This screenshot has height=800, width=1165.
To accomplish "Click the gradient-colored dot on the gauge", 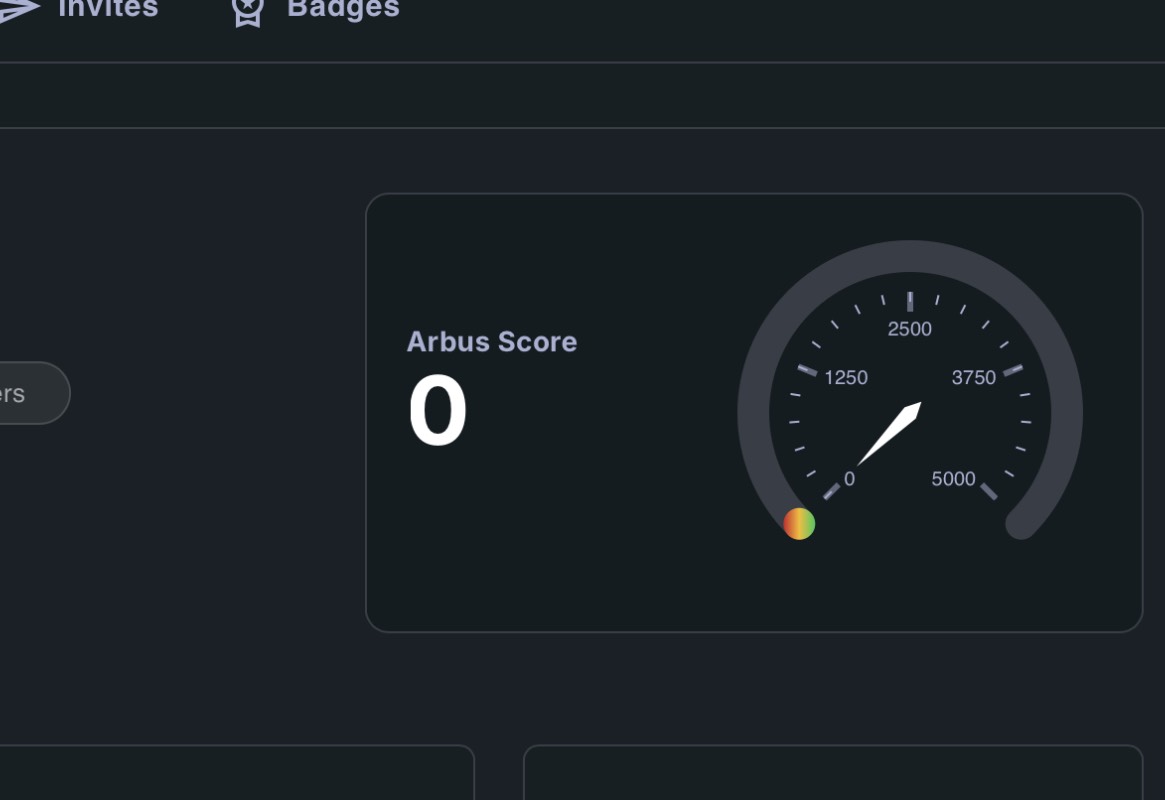I will [799, 523].
